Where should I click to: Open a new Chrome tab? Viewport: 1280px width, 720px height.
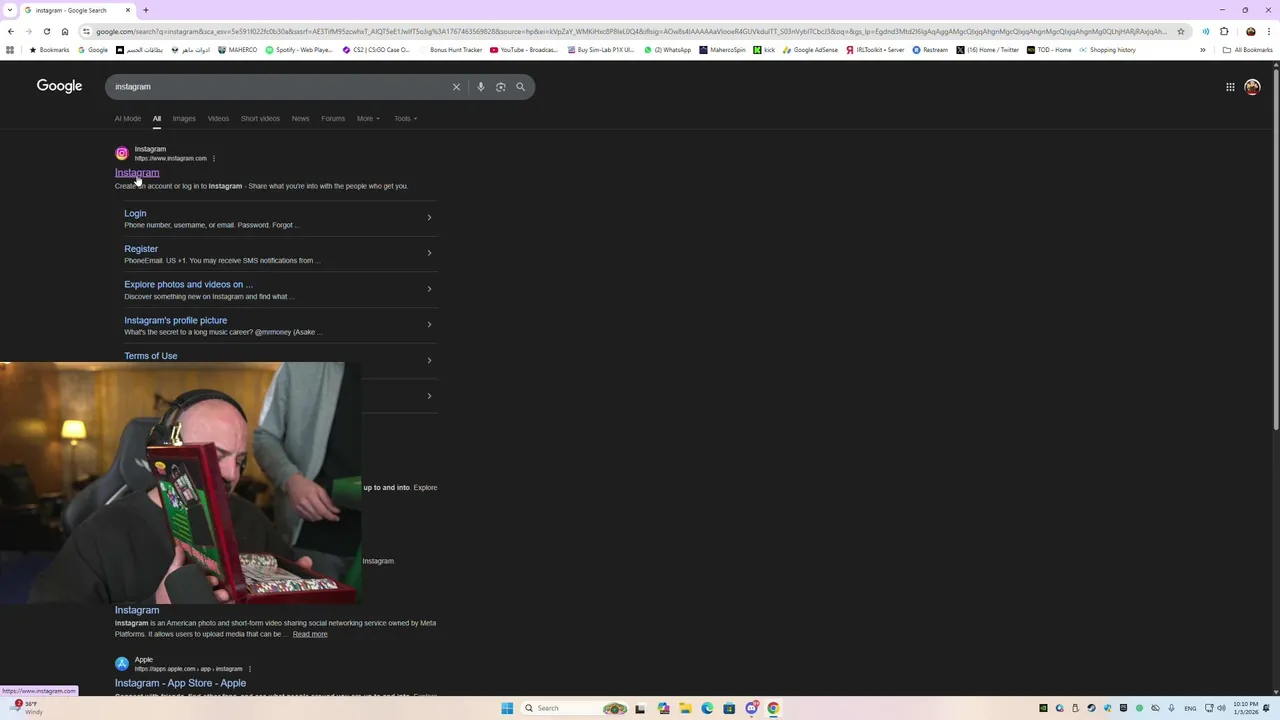click(146, 10)
